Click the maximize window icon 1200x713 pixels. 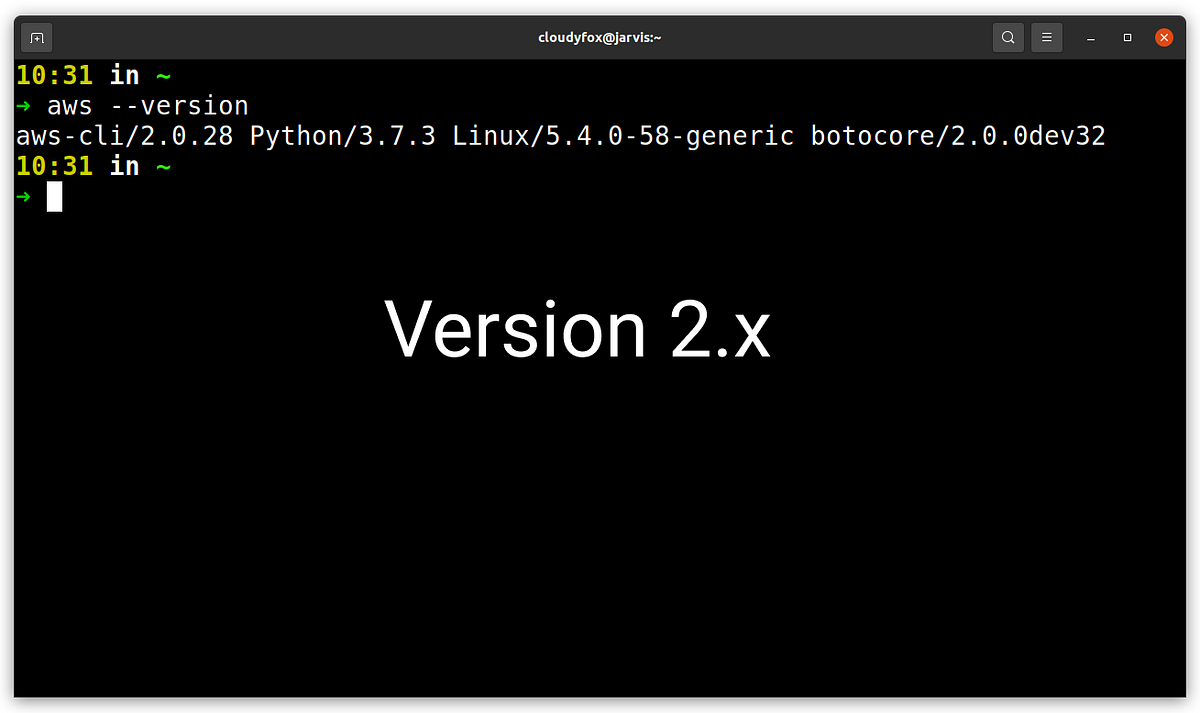click(x=1126, y=37)
